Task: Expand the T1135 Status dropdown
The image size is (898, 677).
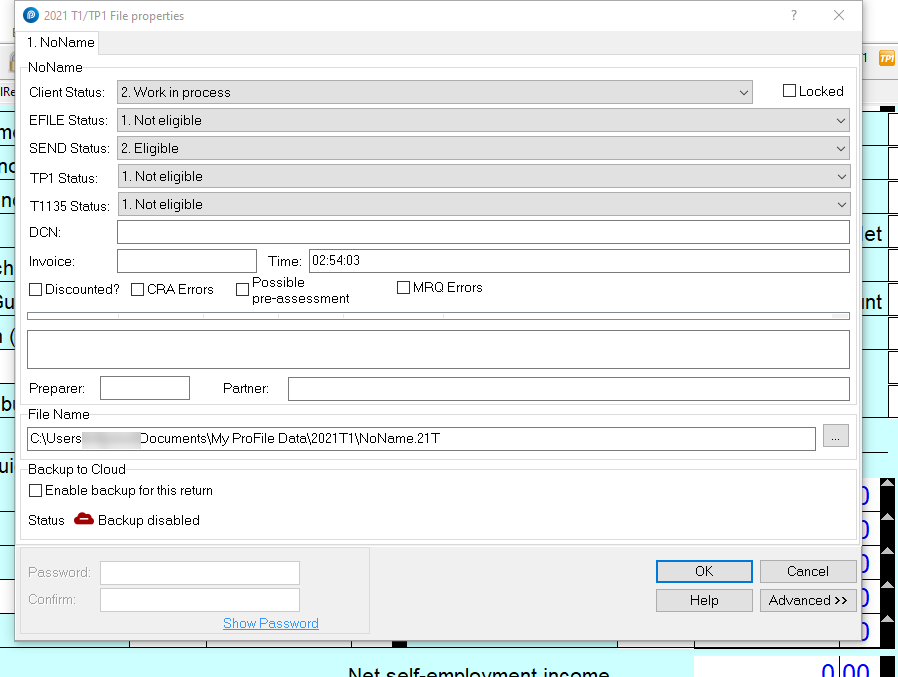Action: pyautogui.click(x=484, y=204)
